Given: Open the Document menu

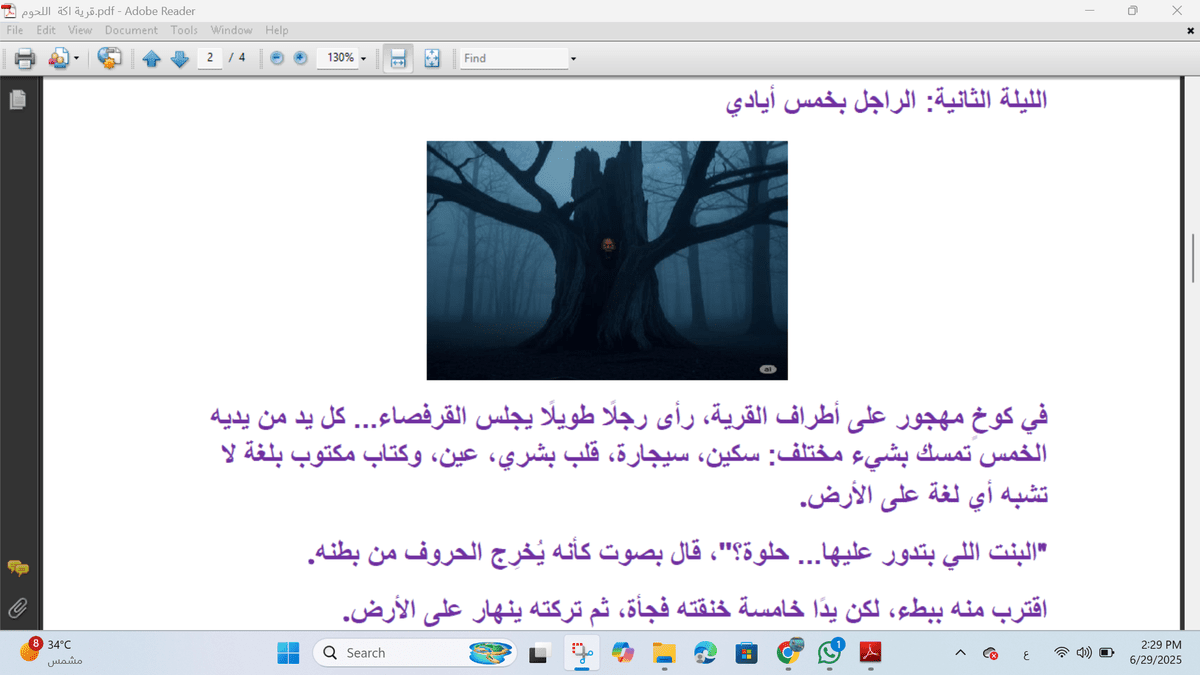Looking at the screenshot, I should point(131,30).
